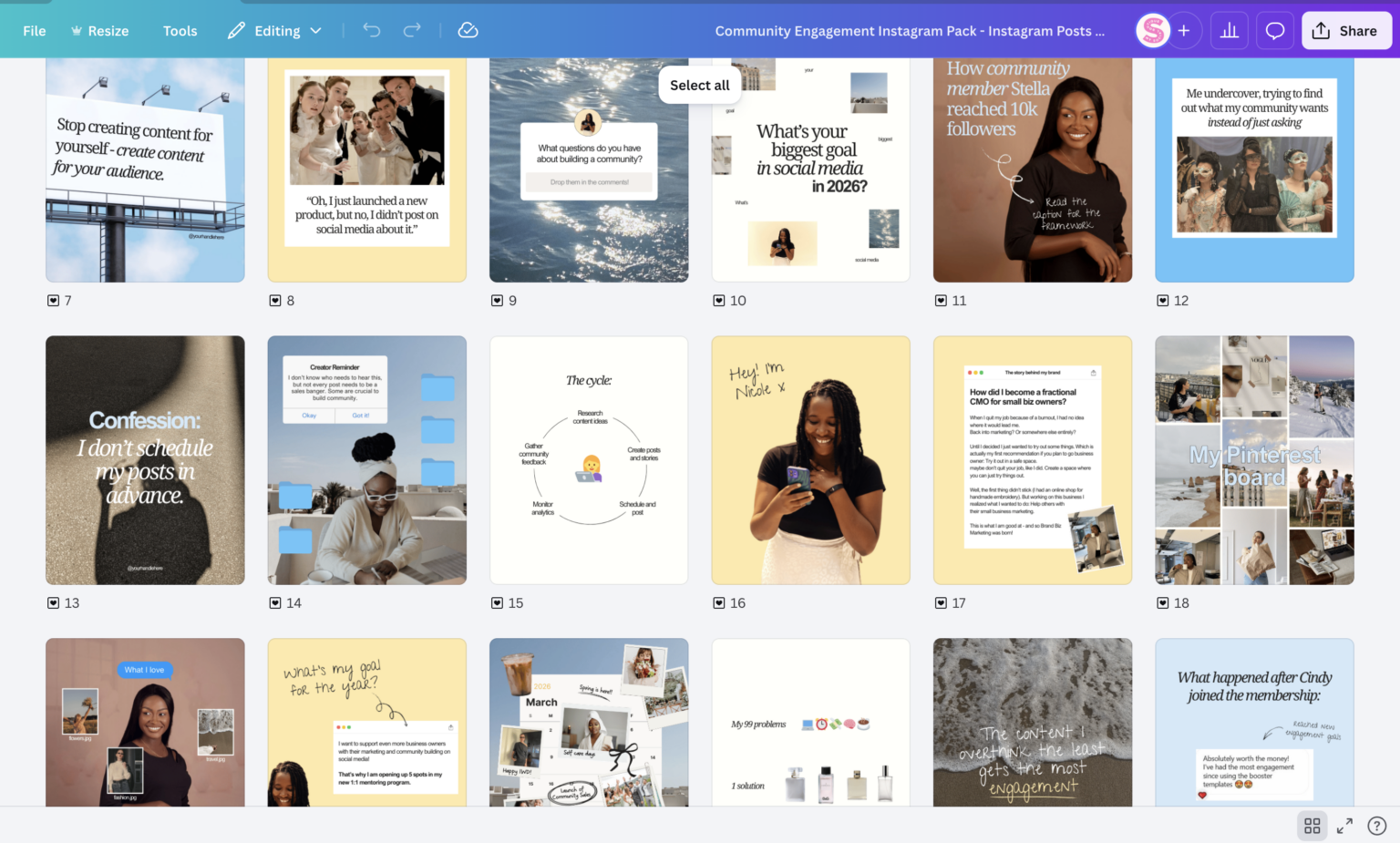Open the help question mark icon

[x=1376, y=826]
